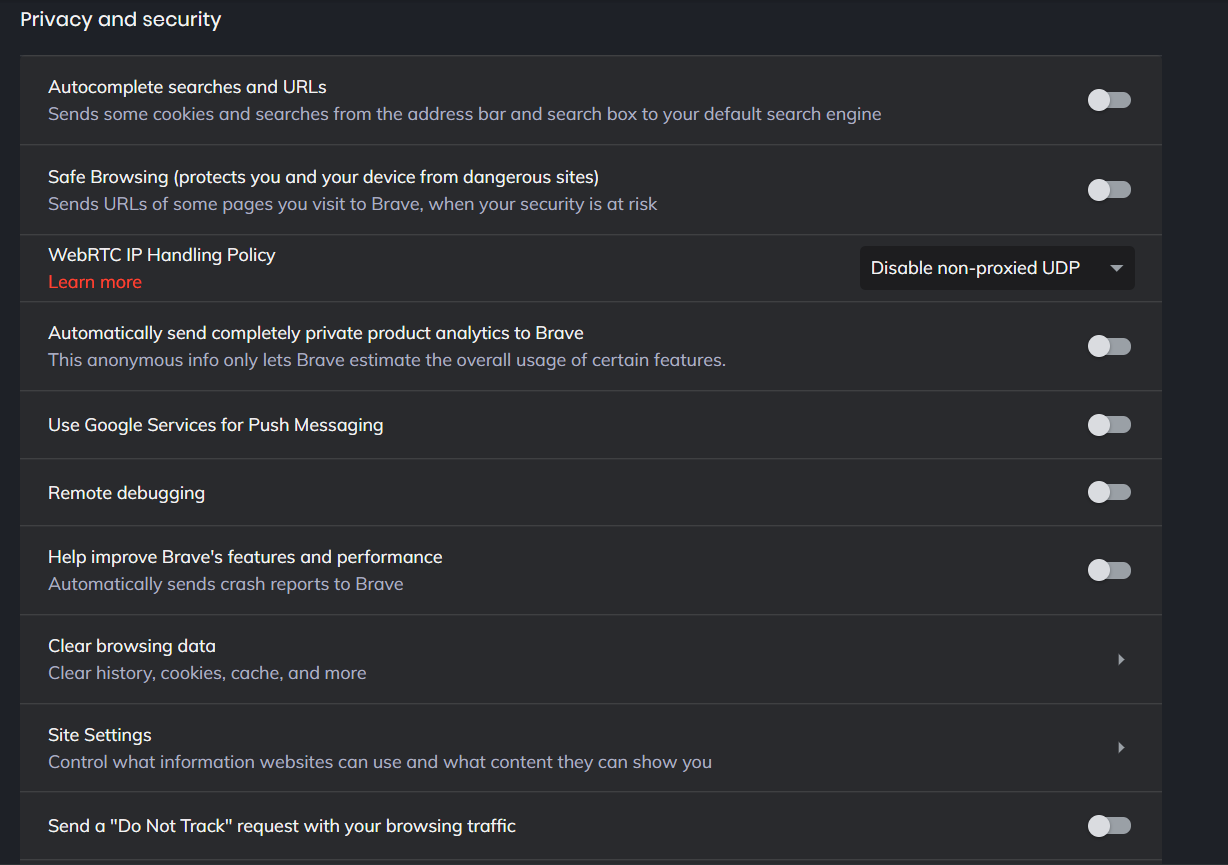
Task: Click the WebRTC IP Handling Policy label
Action: tap(162, 255)
